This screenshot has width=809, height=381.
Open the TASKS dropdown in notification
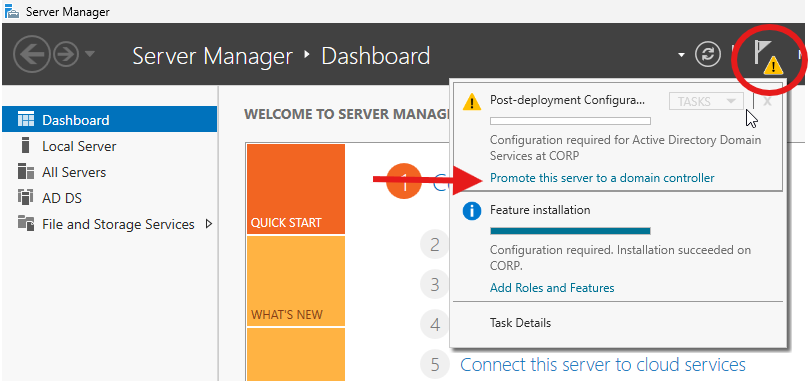coord(706,101)
